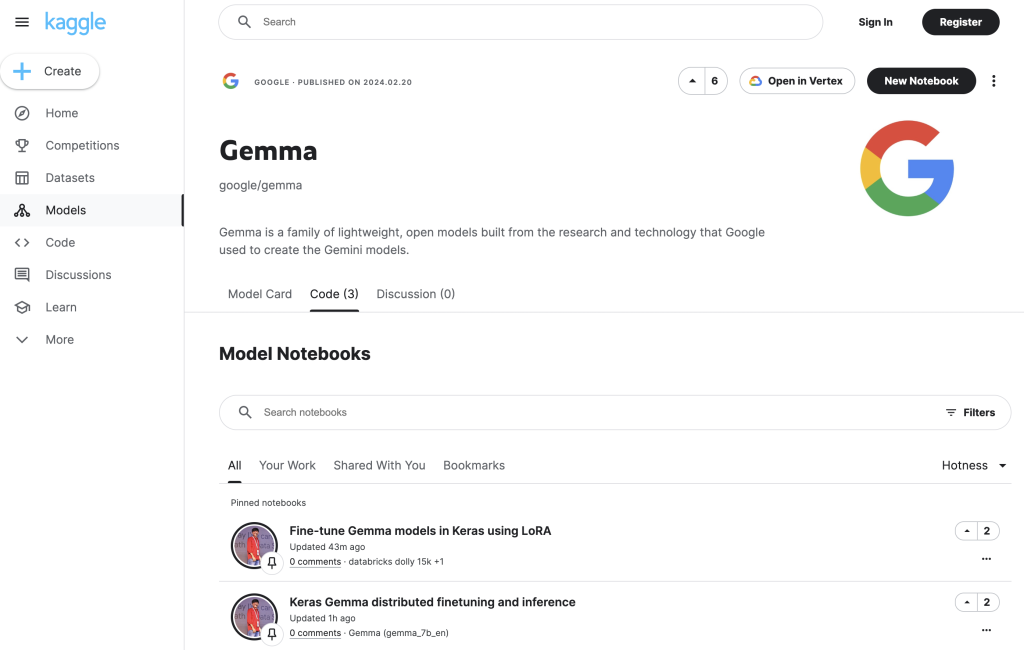Open the Code section in sidebar
This screenshot has width=1024, height=650.
[x=59, y=242]
